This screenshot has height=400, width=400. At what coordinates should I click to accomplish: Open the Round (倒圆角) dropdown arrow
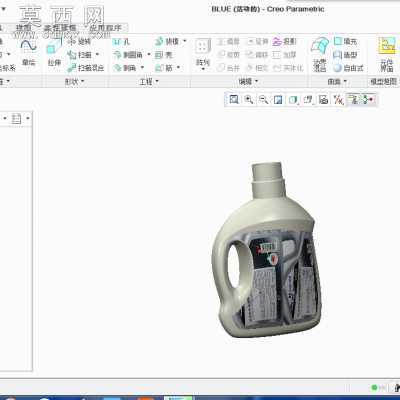tap(149, 54)
